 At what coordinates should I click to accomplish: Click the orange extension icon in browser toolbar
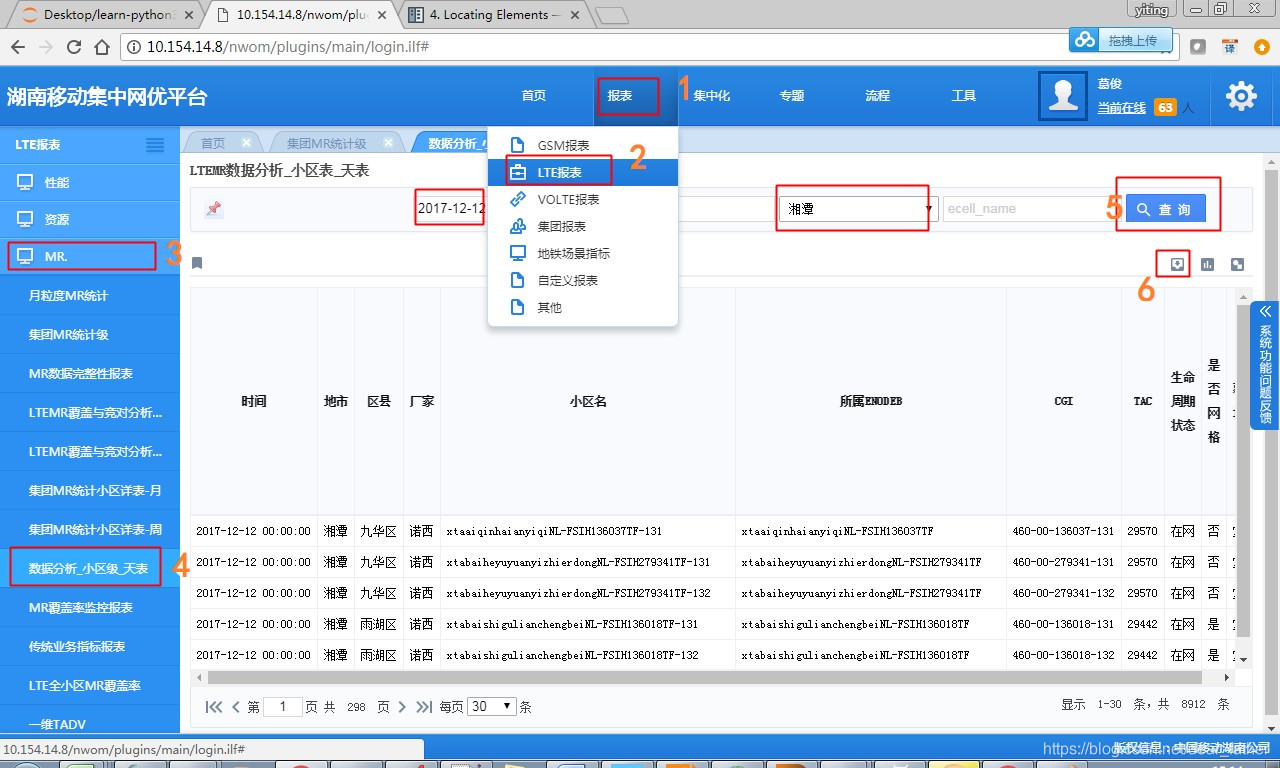click(x=1263, y=47)
